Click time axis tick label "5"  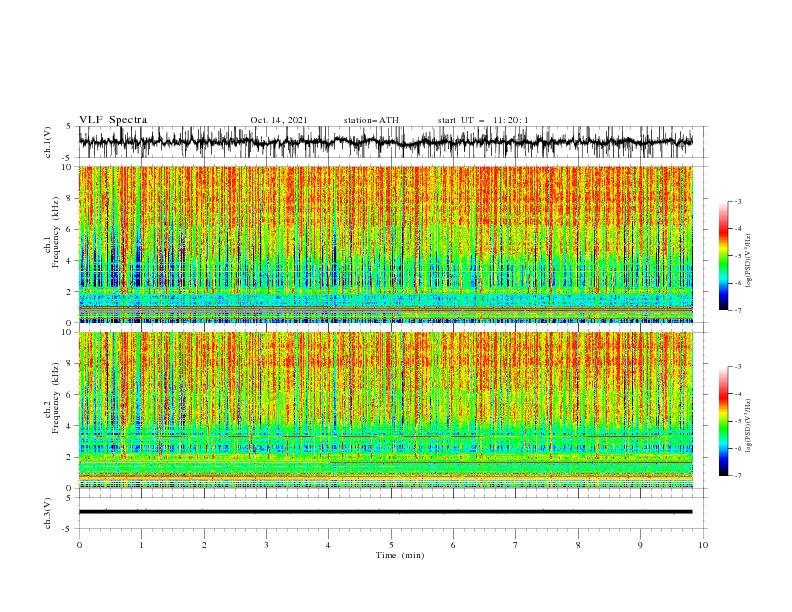[391, 545]
